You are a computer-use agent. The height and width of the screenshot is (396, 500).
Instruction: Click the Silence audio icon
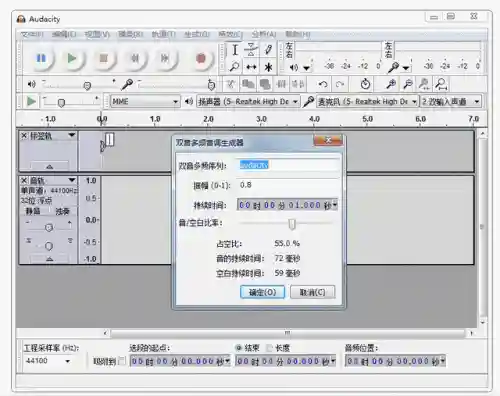[298, 84]
